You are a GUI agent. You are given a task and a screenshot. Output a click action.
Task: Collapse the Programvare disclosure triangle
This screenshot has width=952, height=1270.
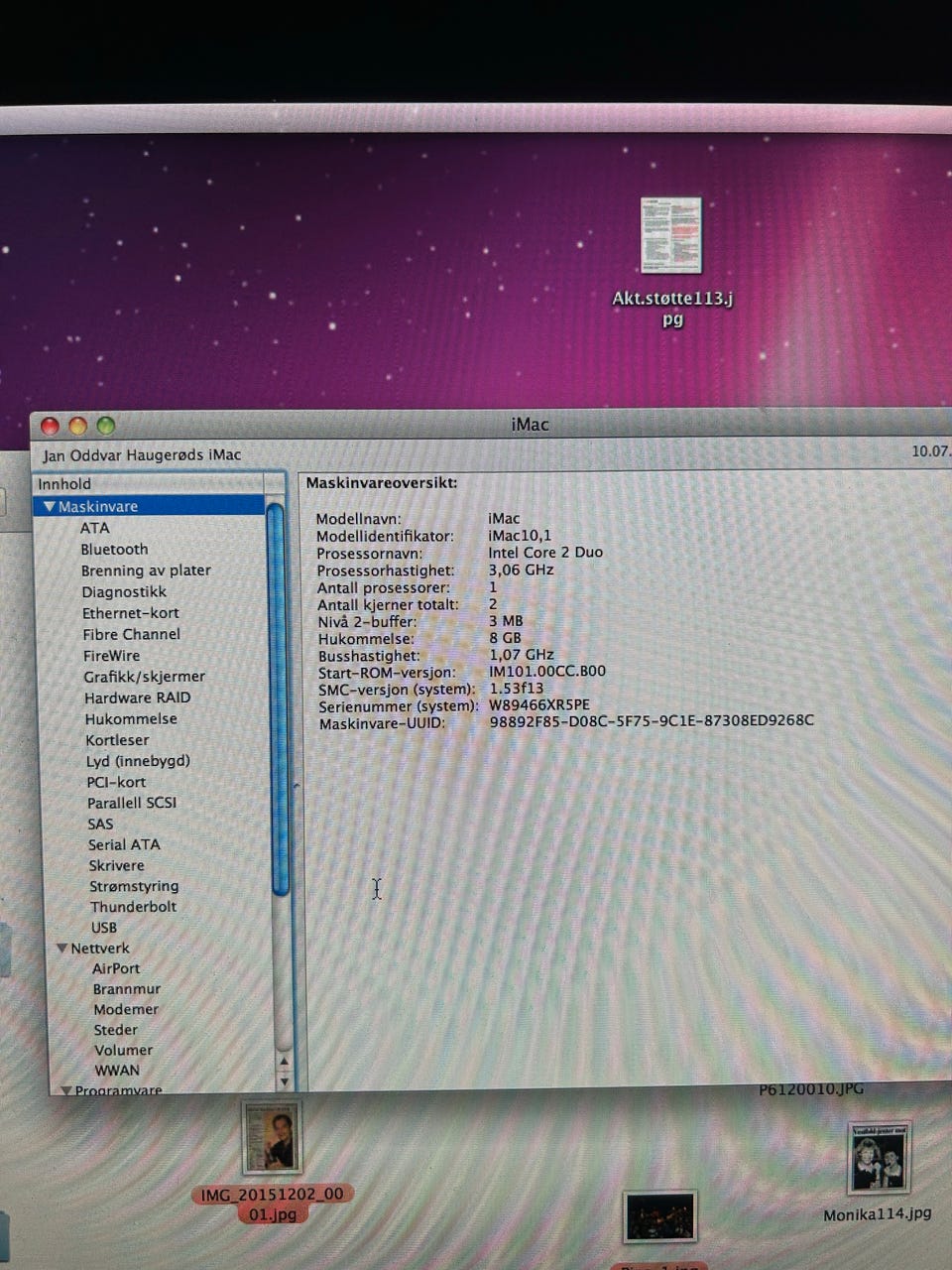pos(66,1090)
